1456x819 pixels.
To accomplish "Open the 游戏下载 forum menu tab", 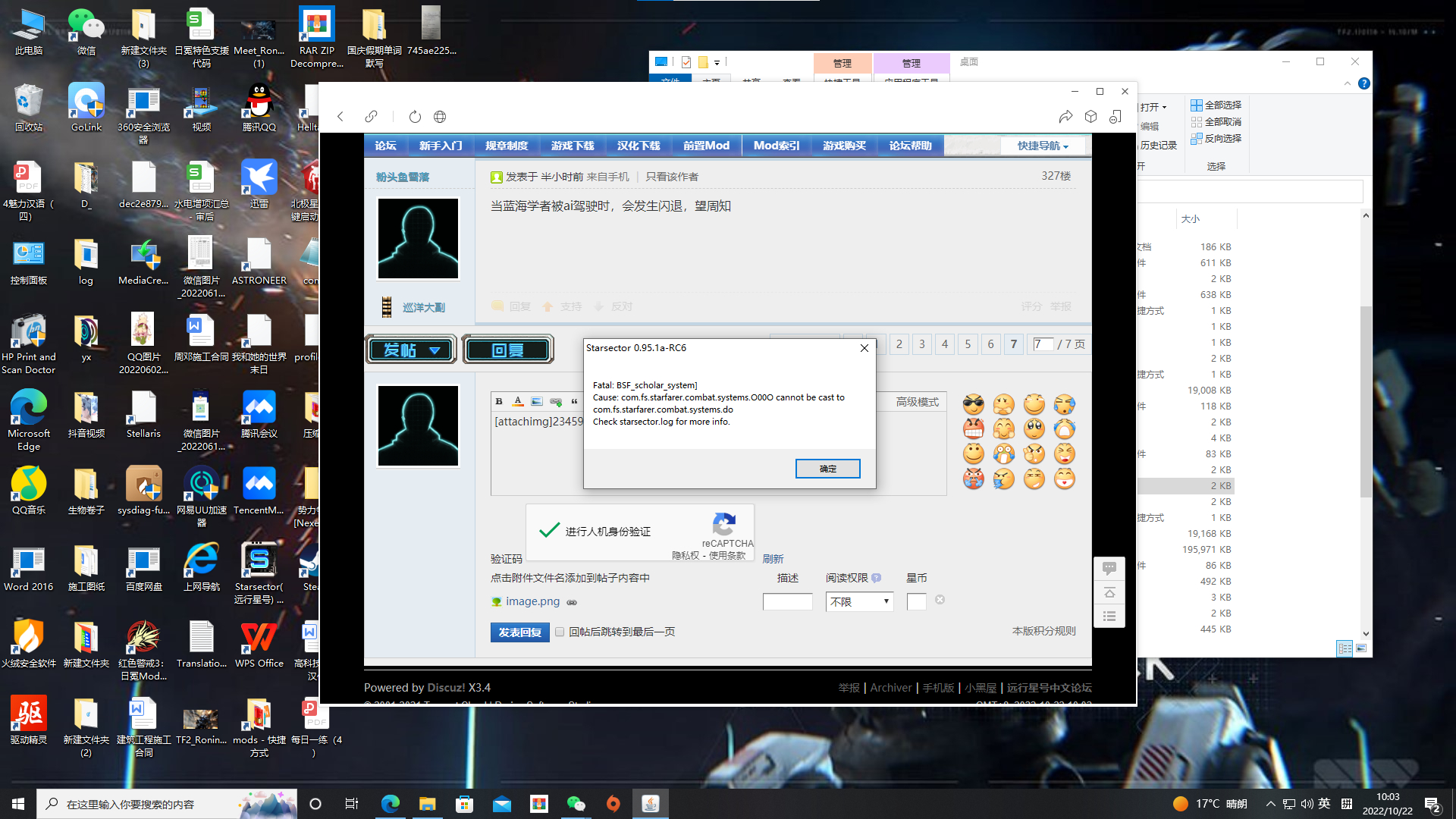I will click(x=573, y=146).
